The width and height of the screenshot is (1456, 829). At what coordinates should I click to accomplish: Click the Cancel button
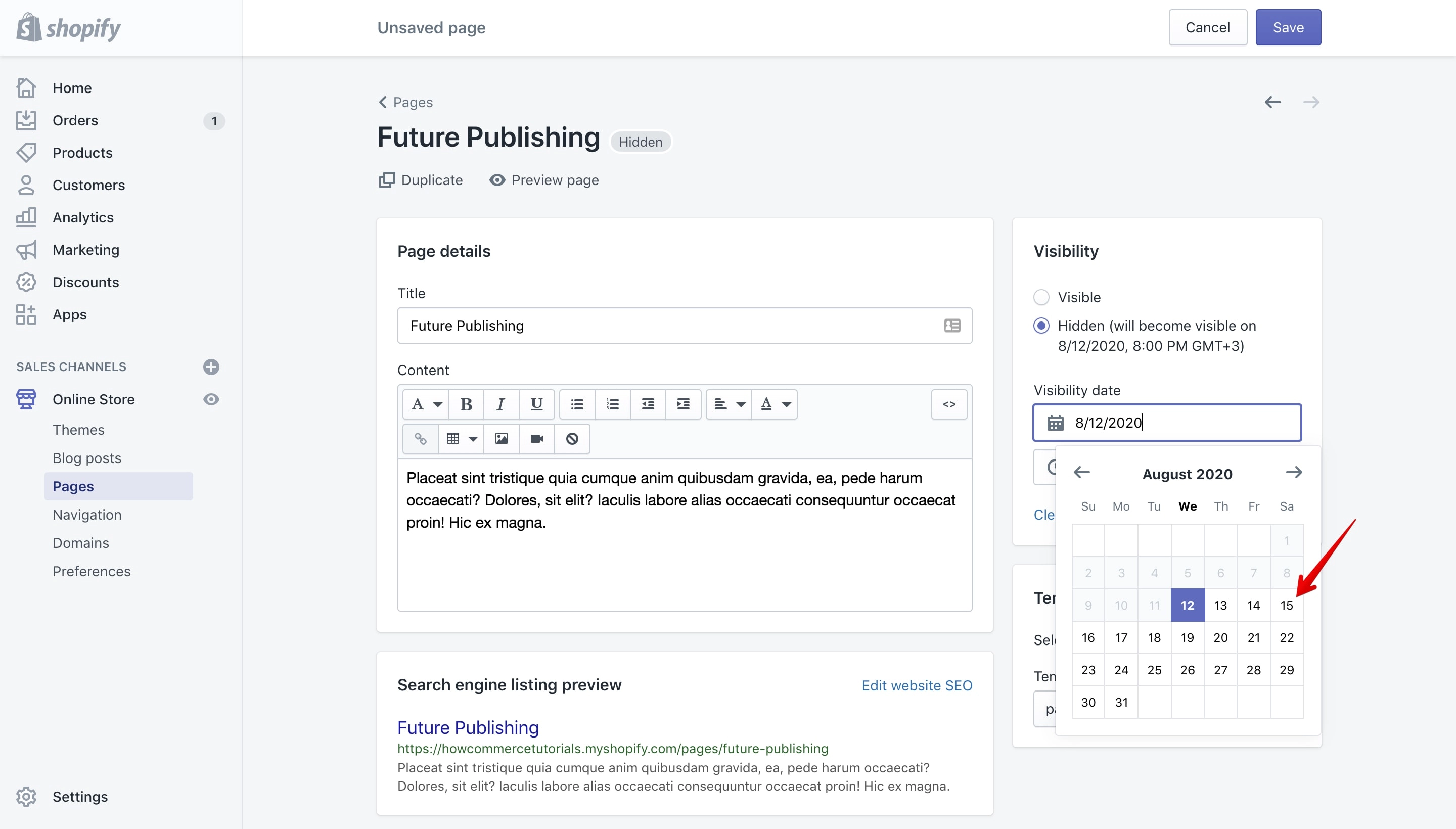point(1207,27)
